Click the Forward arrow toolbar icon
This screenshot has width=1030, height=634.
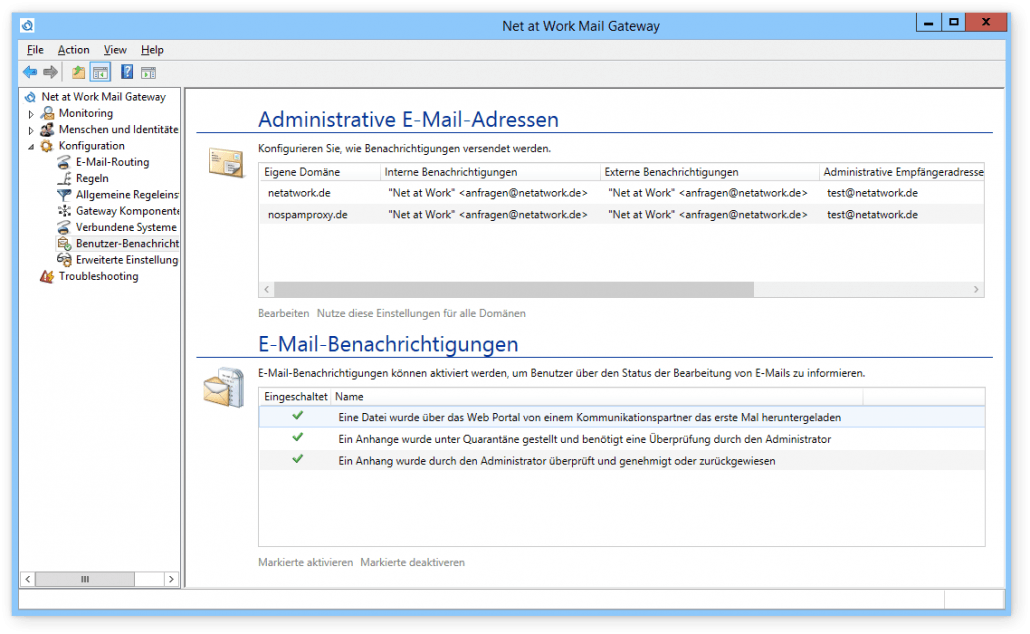pos(51,72)
